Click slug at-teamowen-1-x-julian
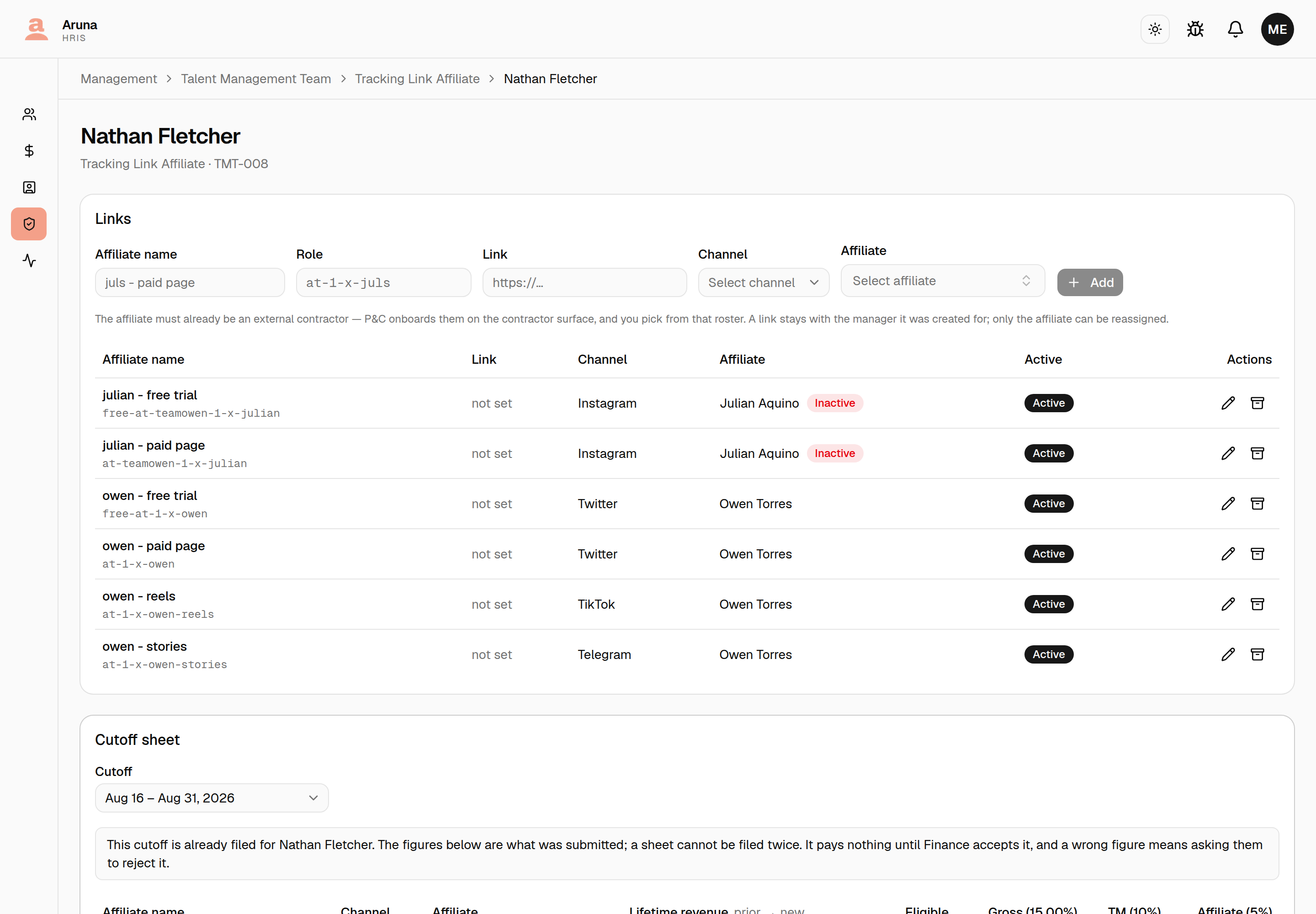The image size is (1316, 914). click(175, 464)
